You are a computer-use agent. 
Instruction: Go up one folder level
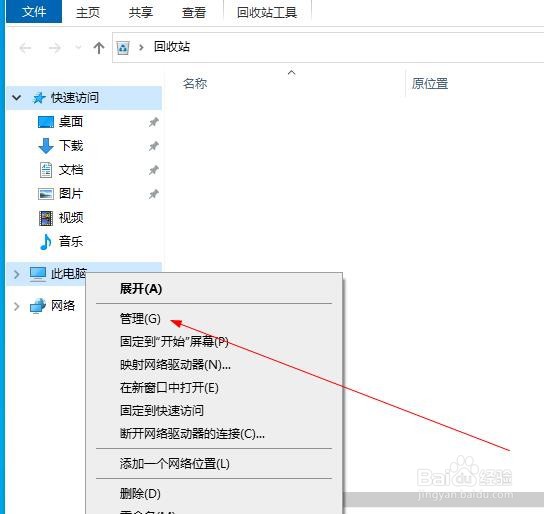click(x=99, y=48)
